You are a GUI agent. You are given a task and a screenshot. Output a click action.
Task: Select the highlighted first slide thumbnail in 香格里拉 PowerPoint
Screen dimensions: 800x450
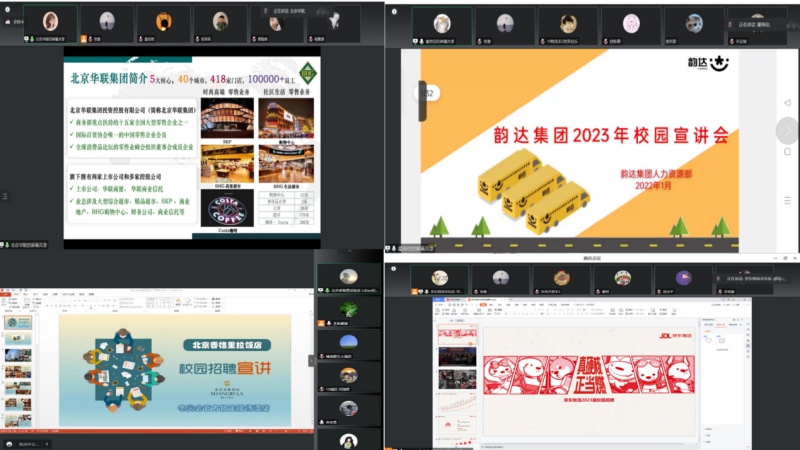coord(18,322)
